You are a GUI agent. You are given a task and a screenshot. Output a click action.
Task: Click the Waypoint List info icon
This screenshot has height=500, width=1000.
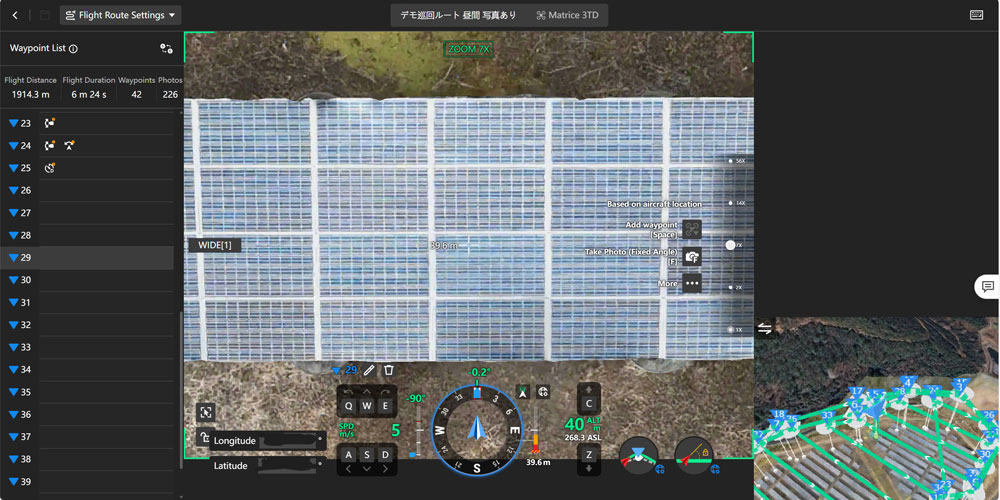[x=73, y=48]
